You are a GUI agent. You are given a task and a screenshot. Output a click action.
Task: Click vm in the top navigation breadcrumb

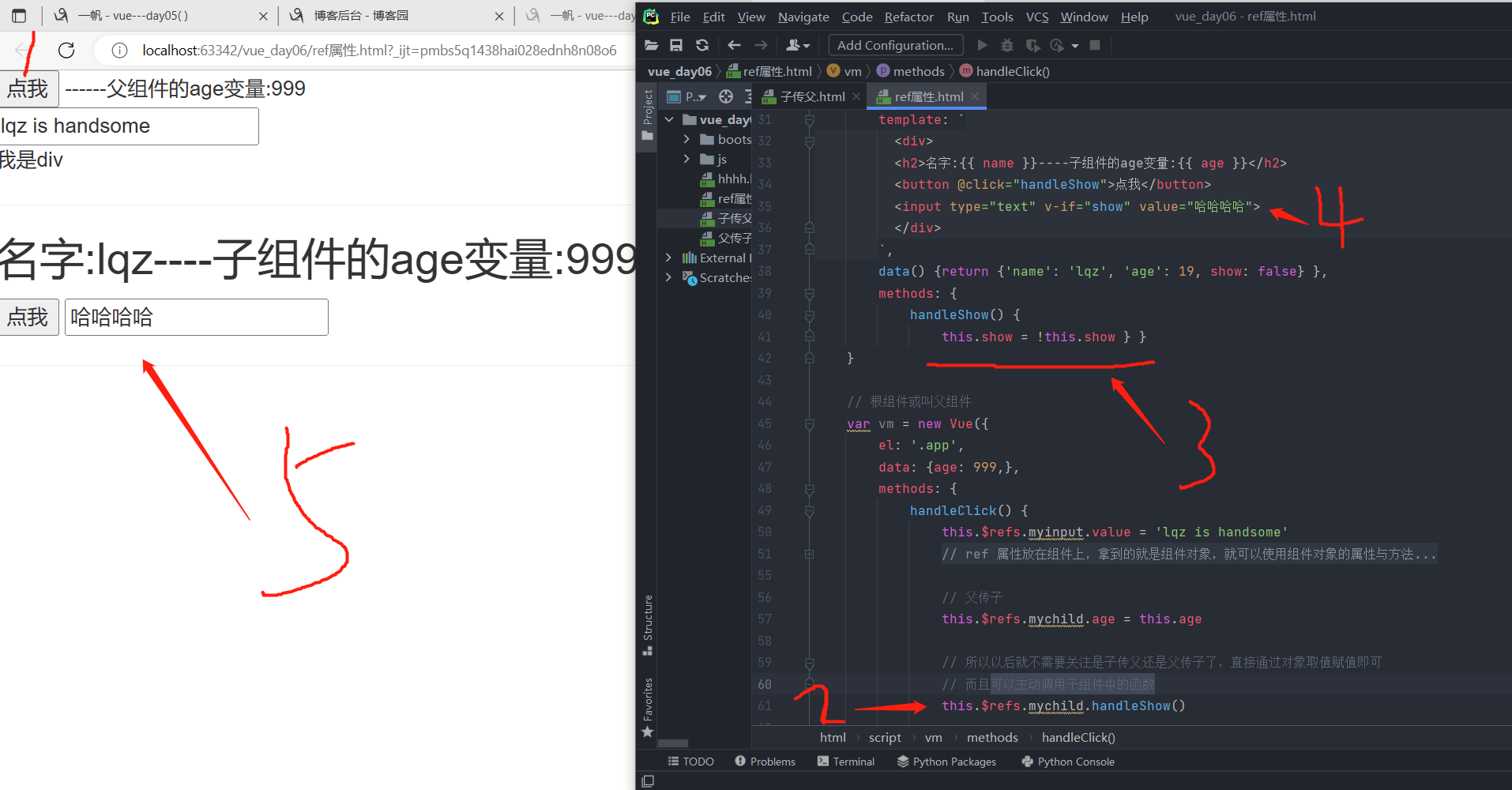click(844, 71)
